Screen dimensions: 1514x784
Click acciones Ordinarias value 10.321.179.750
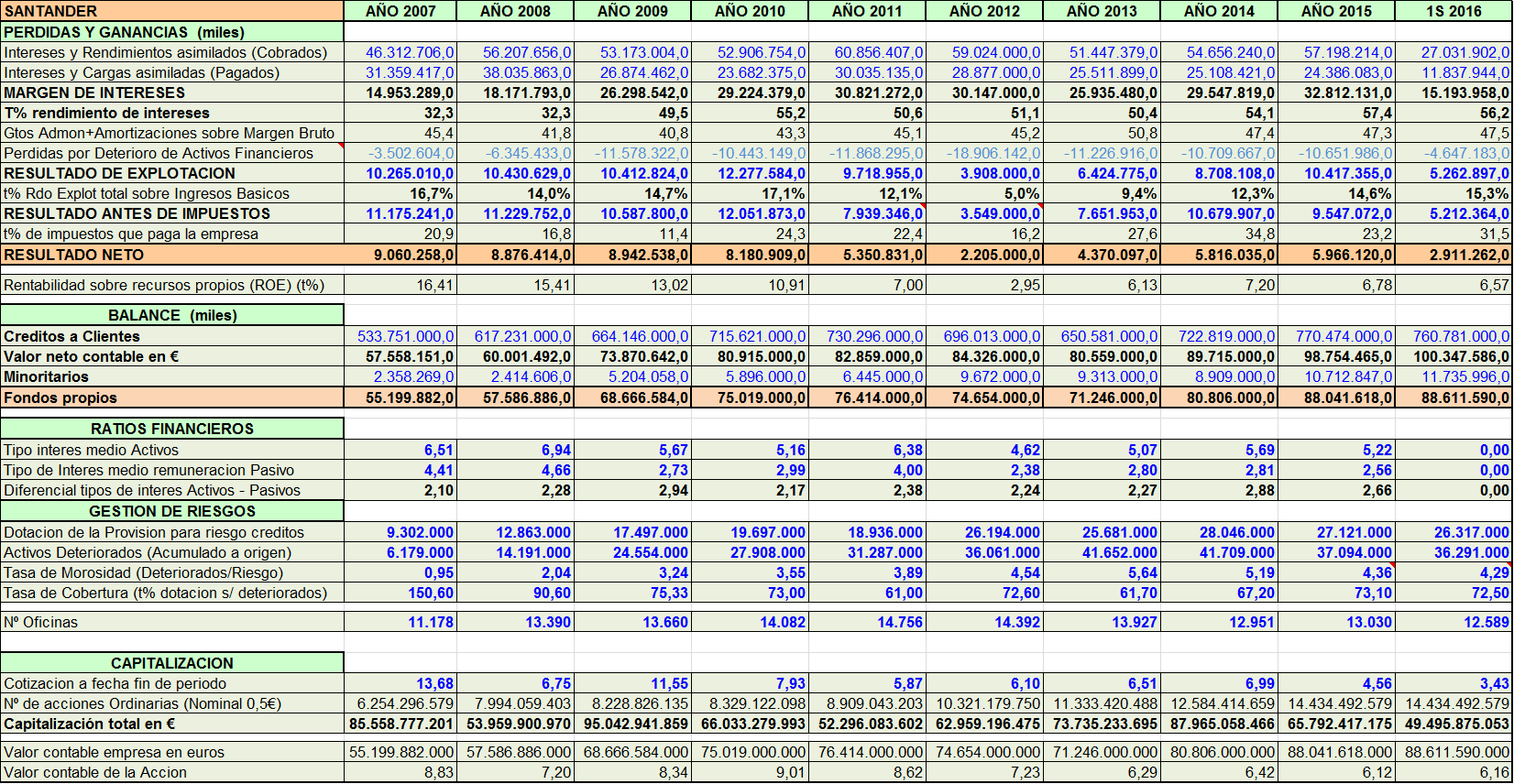pyautogui.click(x=984, y=703)
